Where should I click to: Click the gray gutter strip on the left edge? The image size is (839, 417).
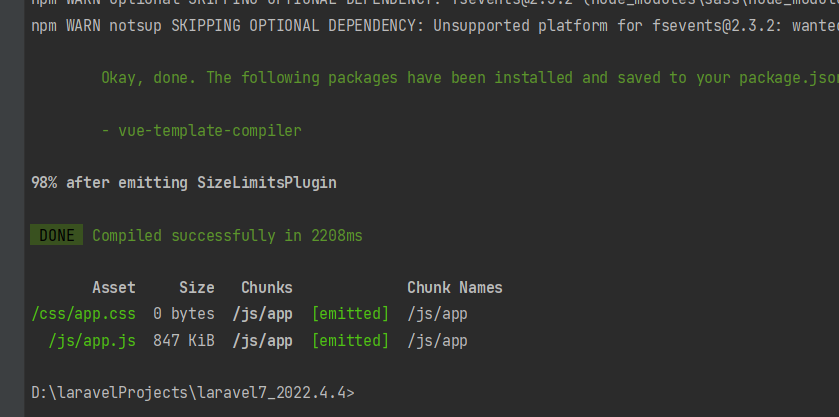coord(12,208)
